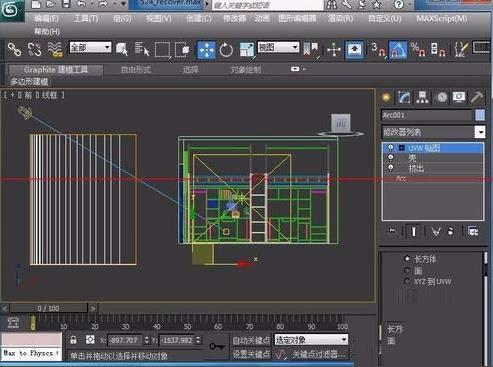Screen dimensions: 493x367
Task: Click the 3ds Max application logo button
Action: (x=10, y=9)
